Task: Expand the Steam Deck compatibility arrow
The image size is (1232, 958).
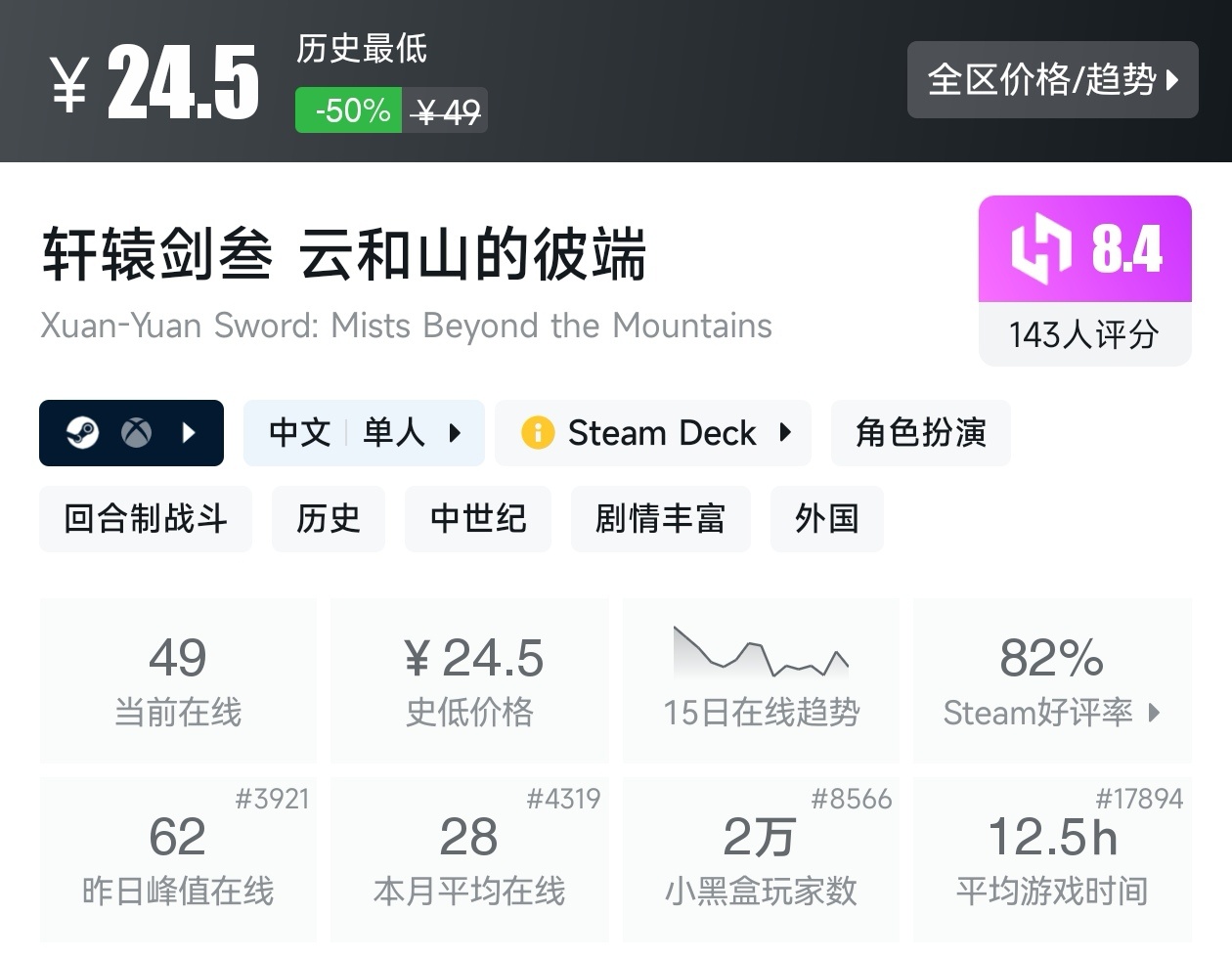Action: [785, 432]
